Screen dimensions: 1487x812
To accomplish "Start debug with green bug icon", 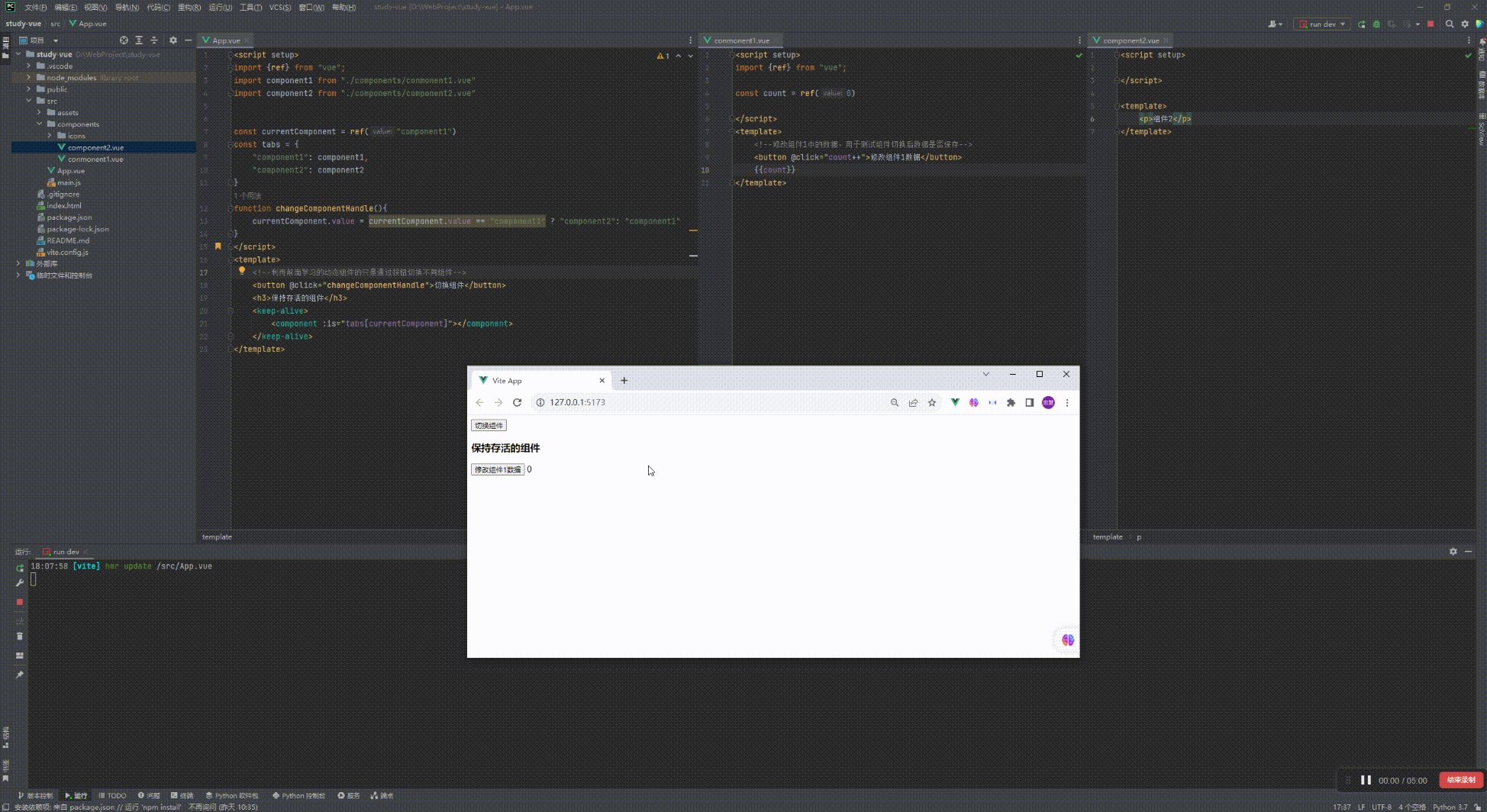I will pyautogui.click(x=1376, y=24).
